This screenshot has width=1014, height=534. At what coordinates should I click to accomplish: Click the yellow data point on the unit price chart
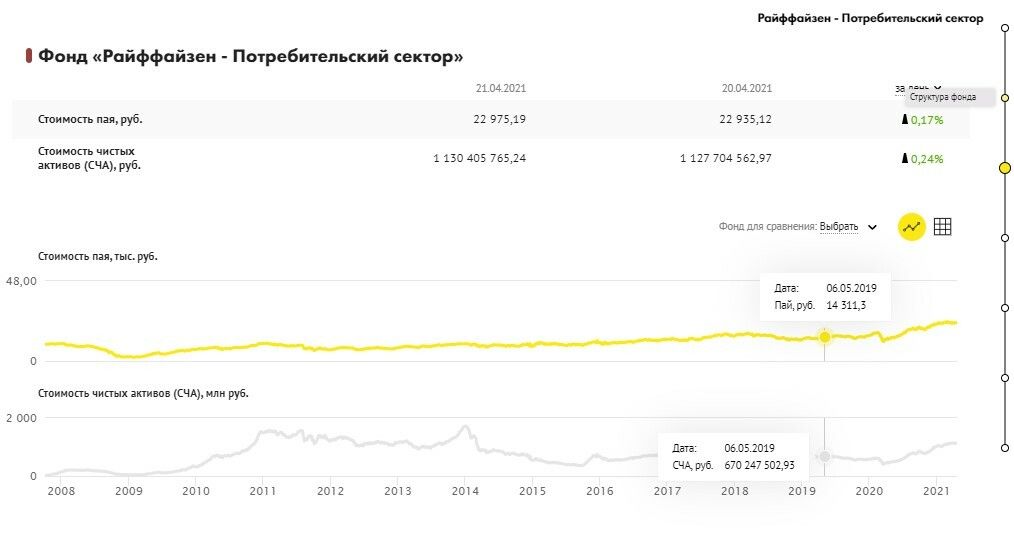(x=825, y=337)
